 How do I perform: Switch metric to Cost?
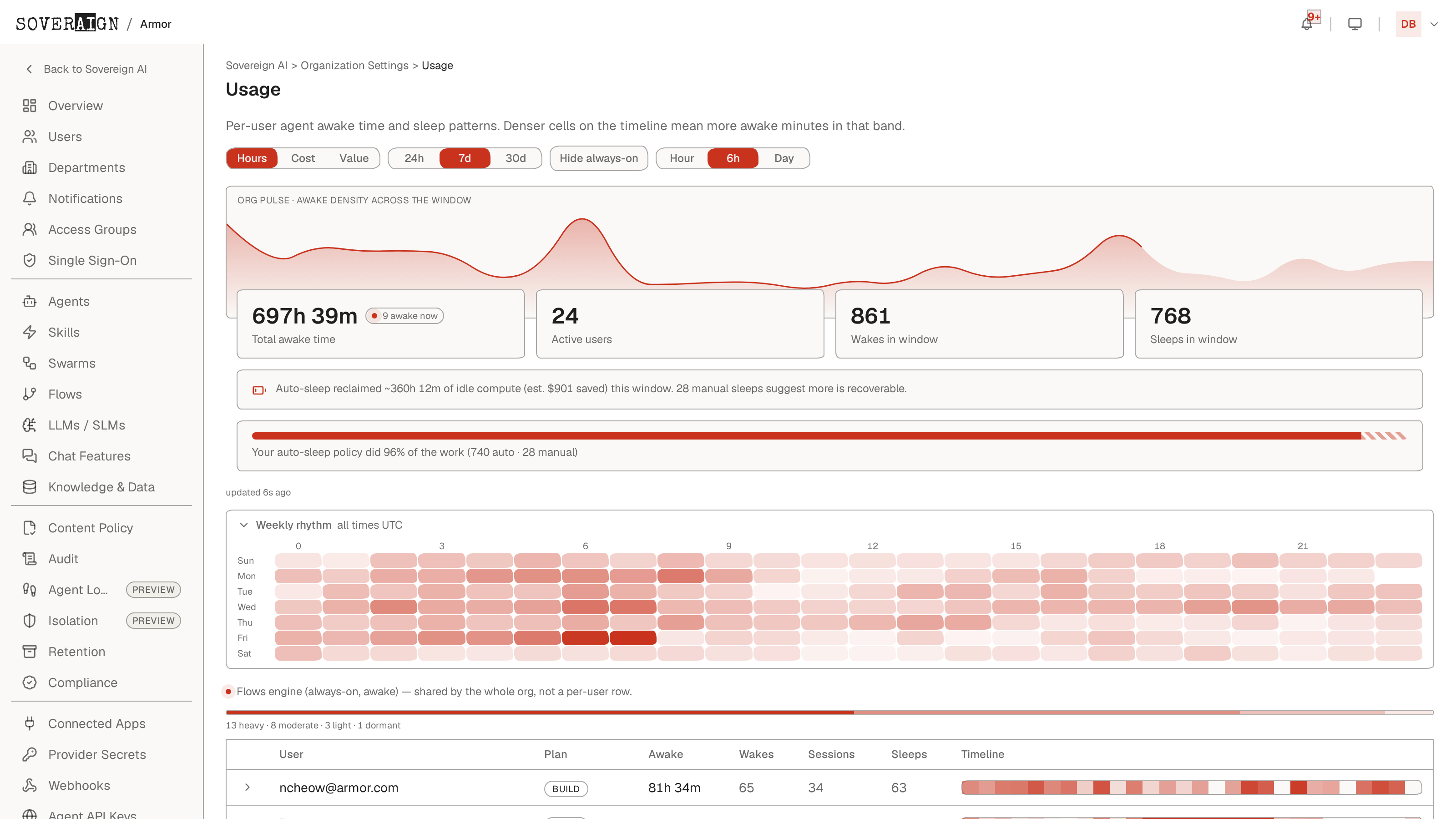(x=303, y=158)
